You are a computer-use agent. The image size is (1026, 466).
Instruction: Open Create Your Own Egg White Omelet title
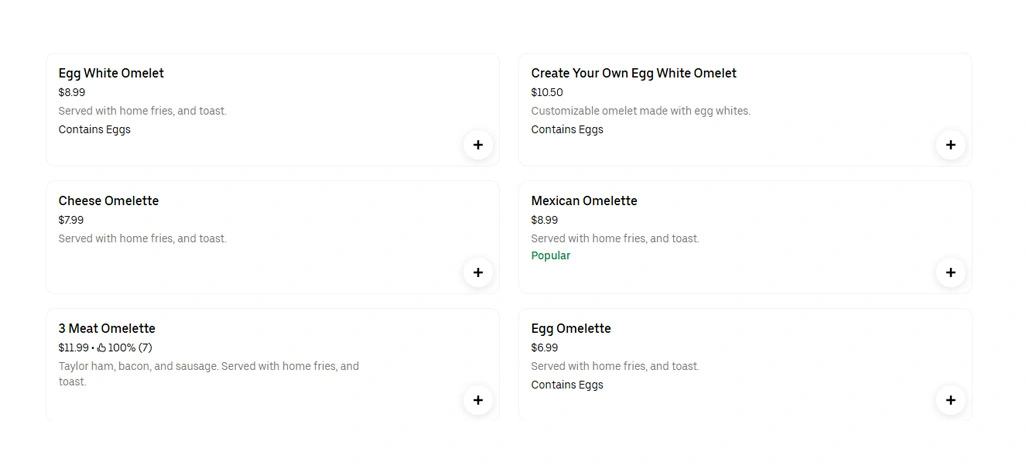tap(633, 73)
